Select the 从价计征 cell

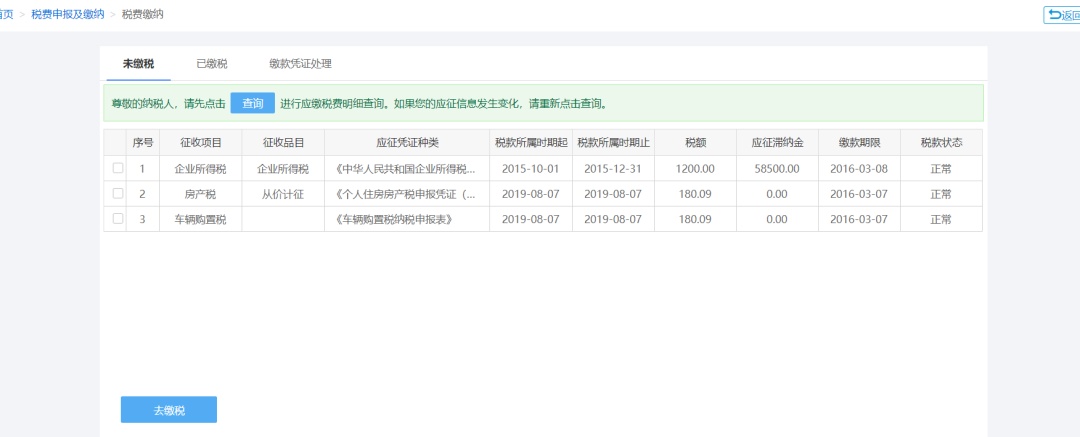(283, 194)
